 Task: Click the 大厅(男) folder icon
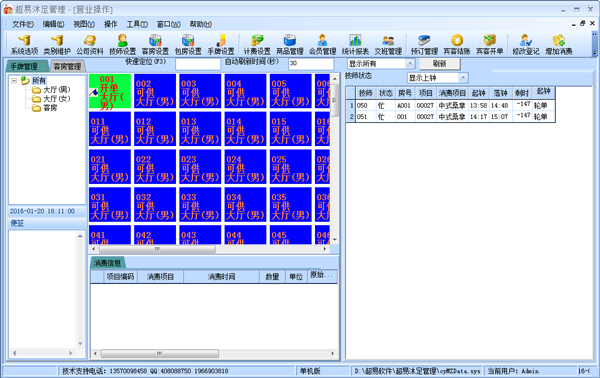pos(36,90)
